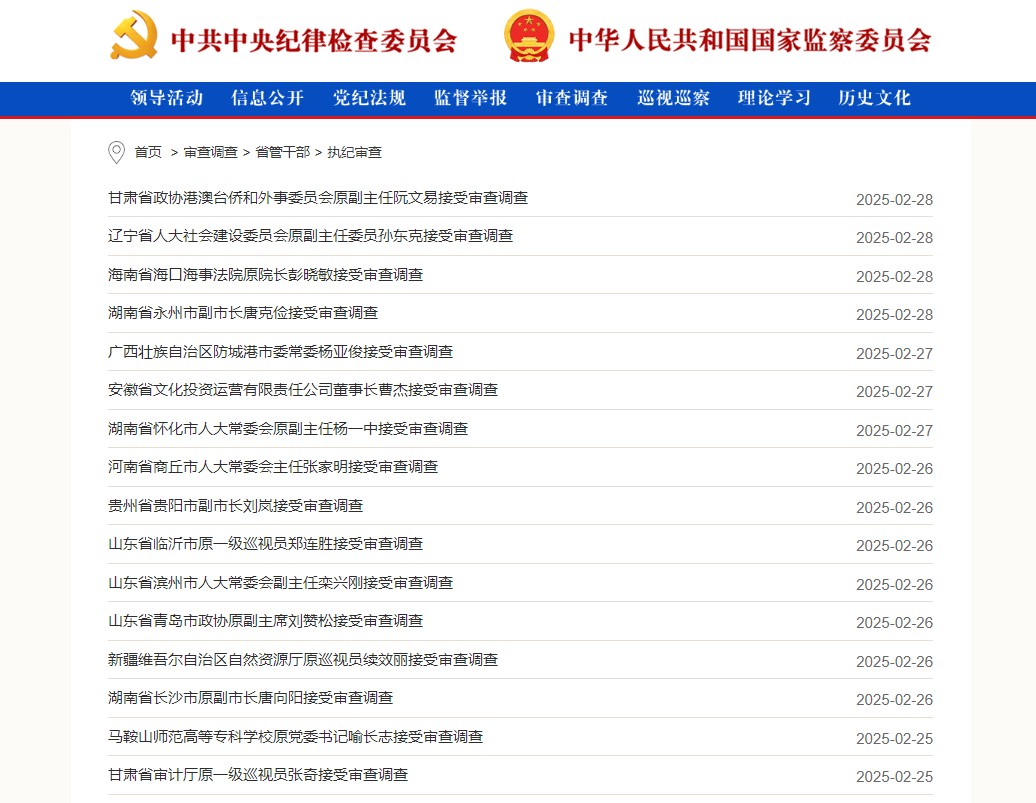Open article about Haikou maritime court 彭晓敏
Image resolution: width=1036 pixels, height=803 pixels.
point(265,275)
